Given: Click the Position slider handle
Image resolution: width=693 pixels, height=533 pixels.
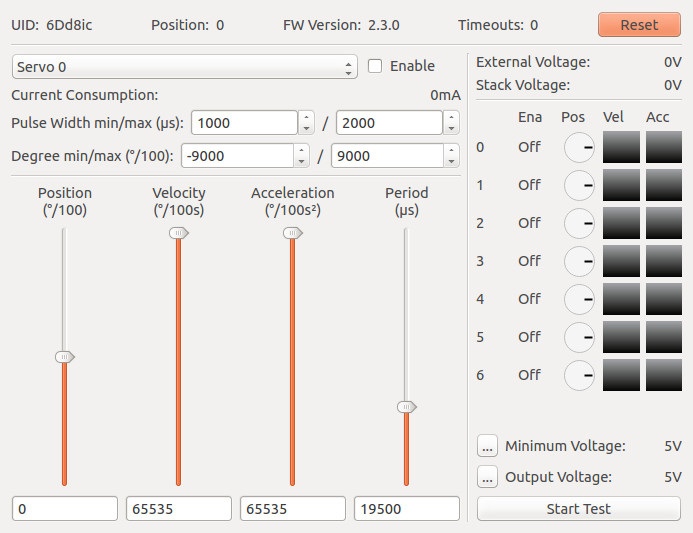Looking at the screenshot, I should tap(65, 357).
